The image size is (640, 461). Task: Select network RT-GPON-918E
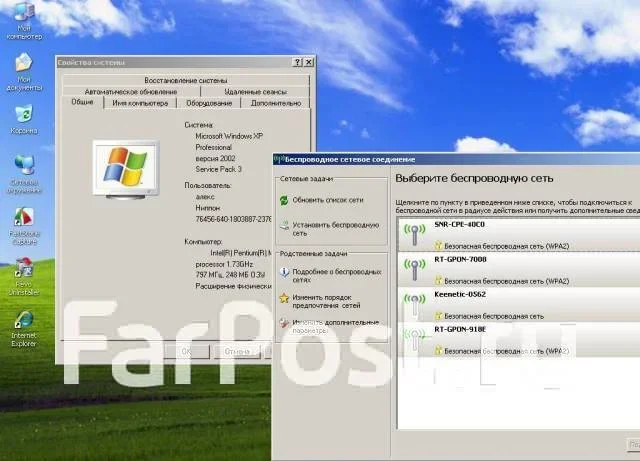click(519, 340)
